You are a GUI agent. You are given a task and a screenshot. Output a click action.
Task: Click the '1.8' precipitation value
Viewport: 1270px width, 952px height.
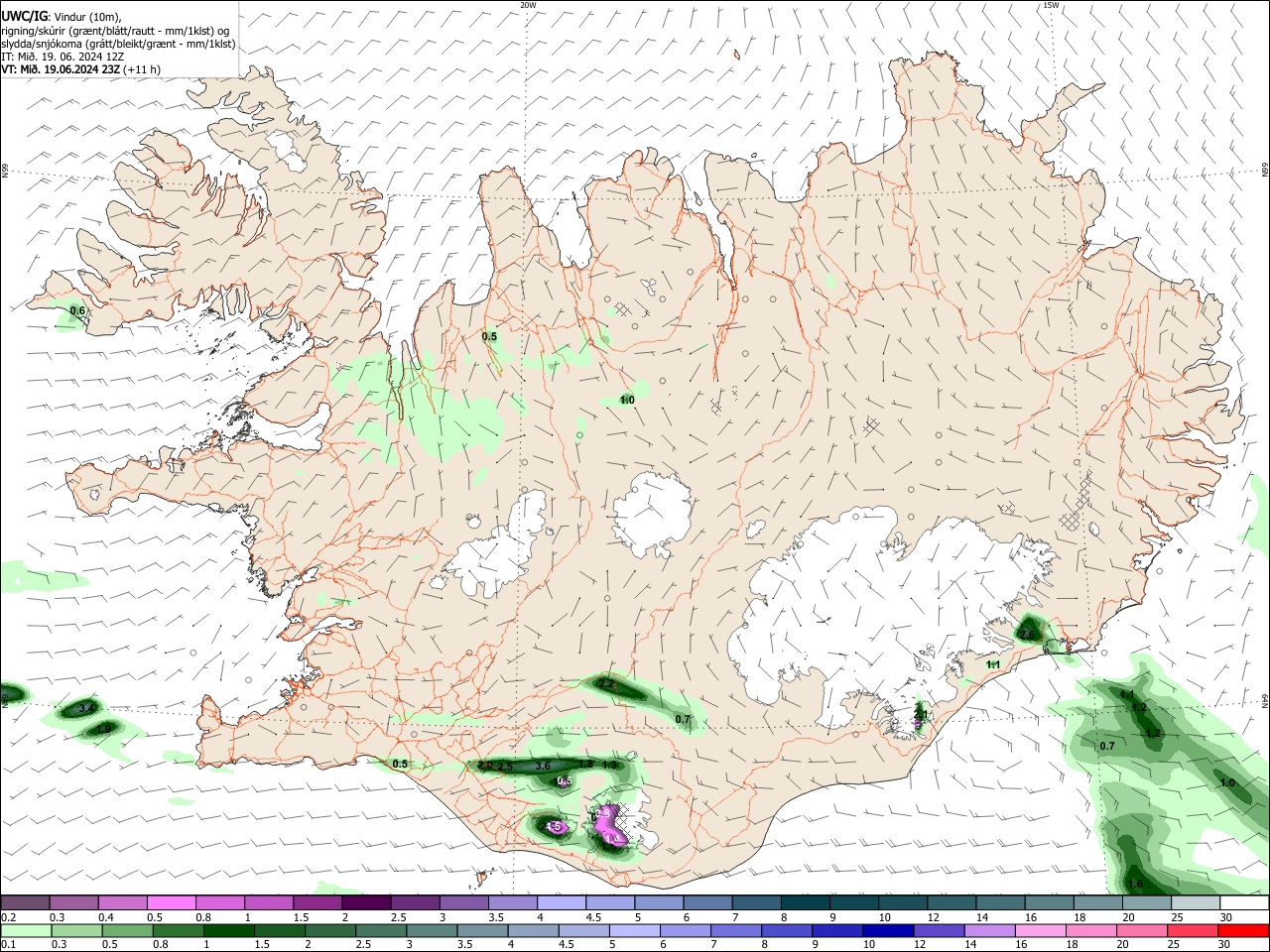585,764
